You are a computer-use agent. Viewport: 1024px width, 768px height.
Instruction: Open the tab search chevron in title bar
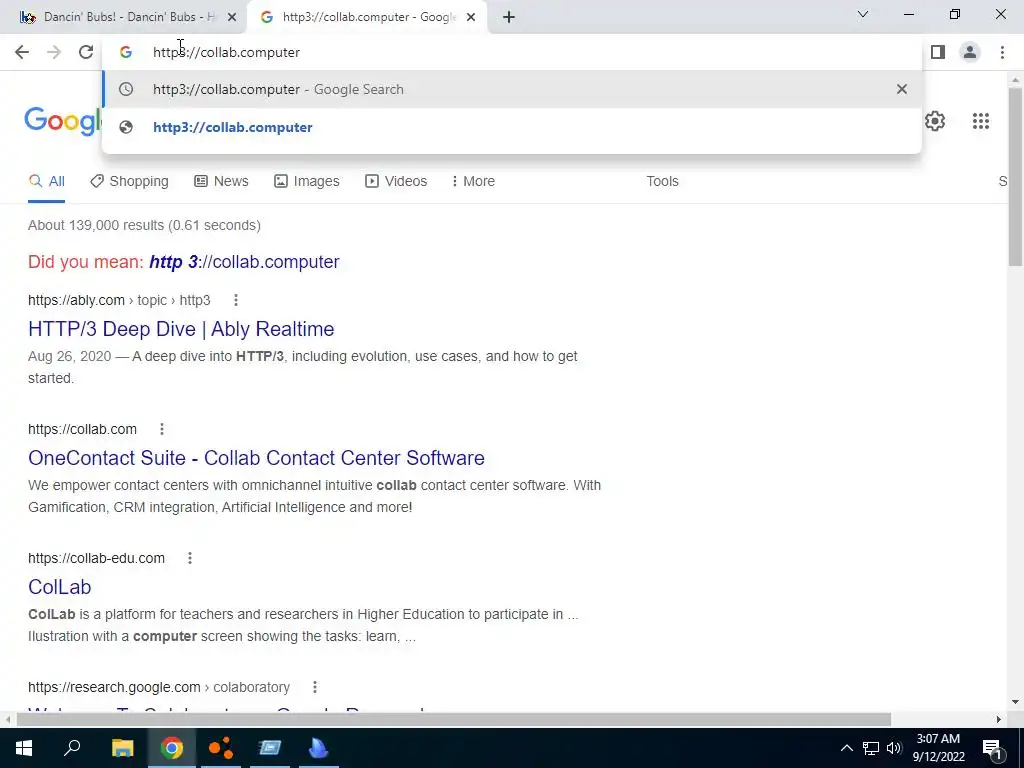click(x=863, y=14)
